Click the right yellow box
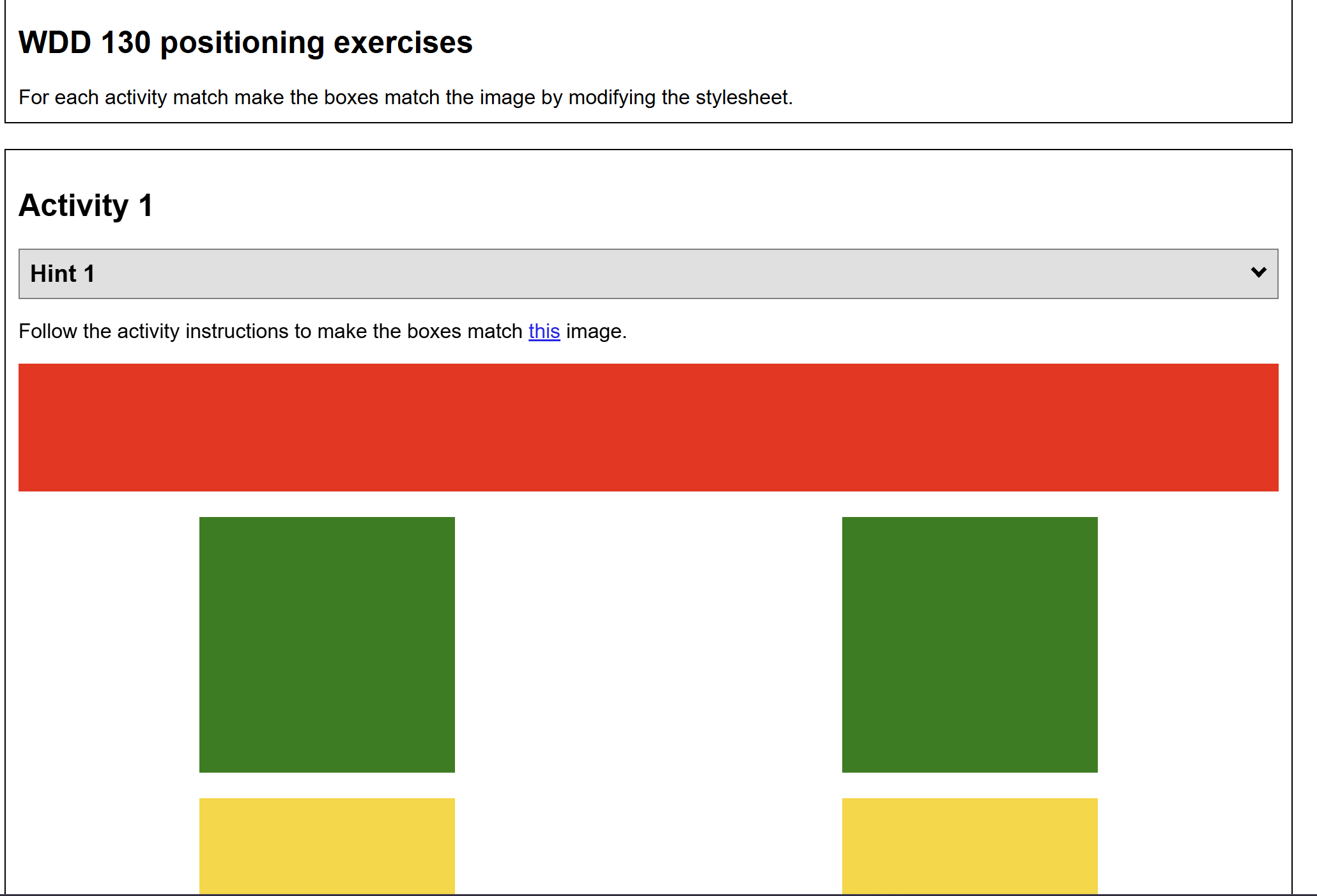1317x896 pixels. click(969, 846)
